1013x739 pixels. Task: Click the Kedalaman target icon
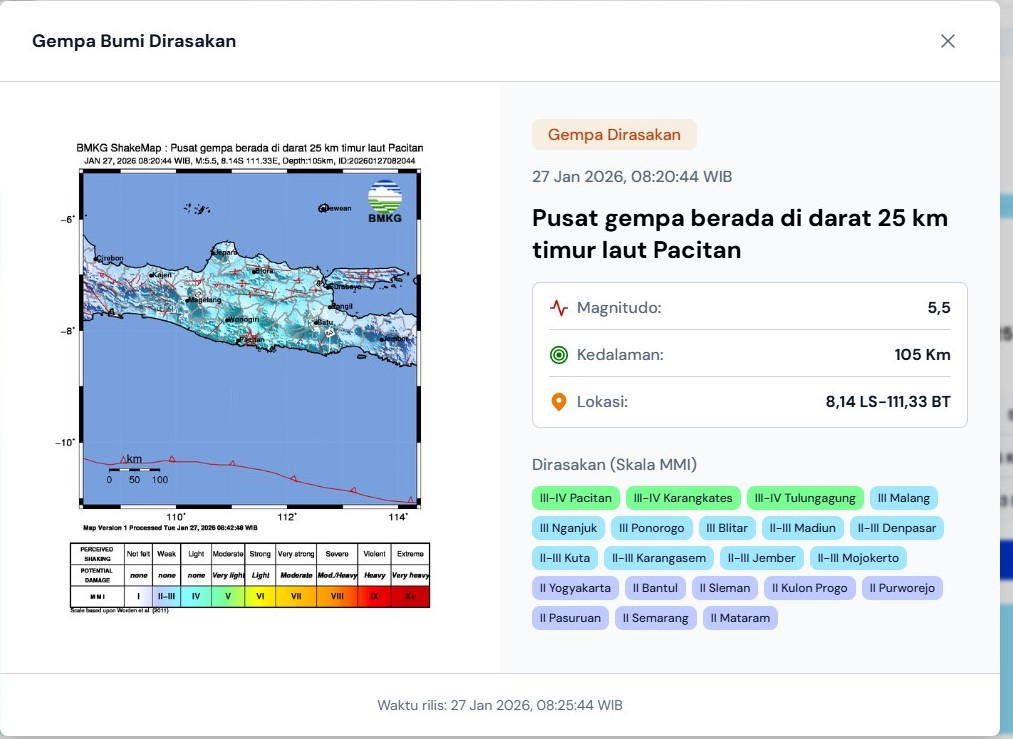click(x=559, y=355)
